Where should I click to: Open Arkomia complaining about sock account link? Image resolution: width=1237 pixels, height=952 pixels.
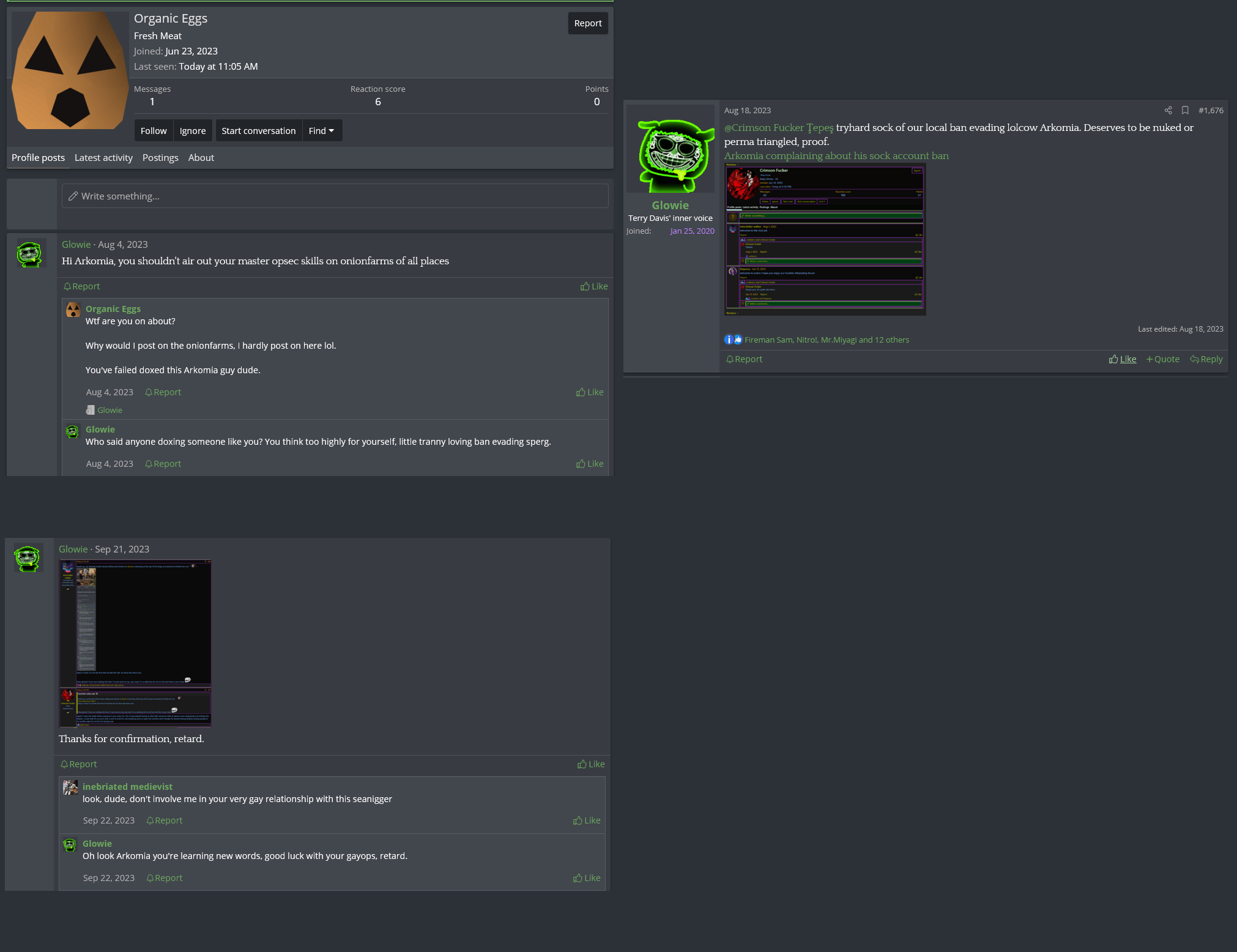pyautogui.click(x=836, y=155)
